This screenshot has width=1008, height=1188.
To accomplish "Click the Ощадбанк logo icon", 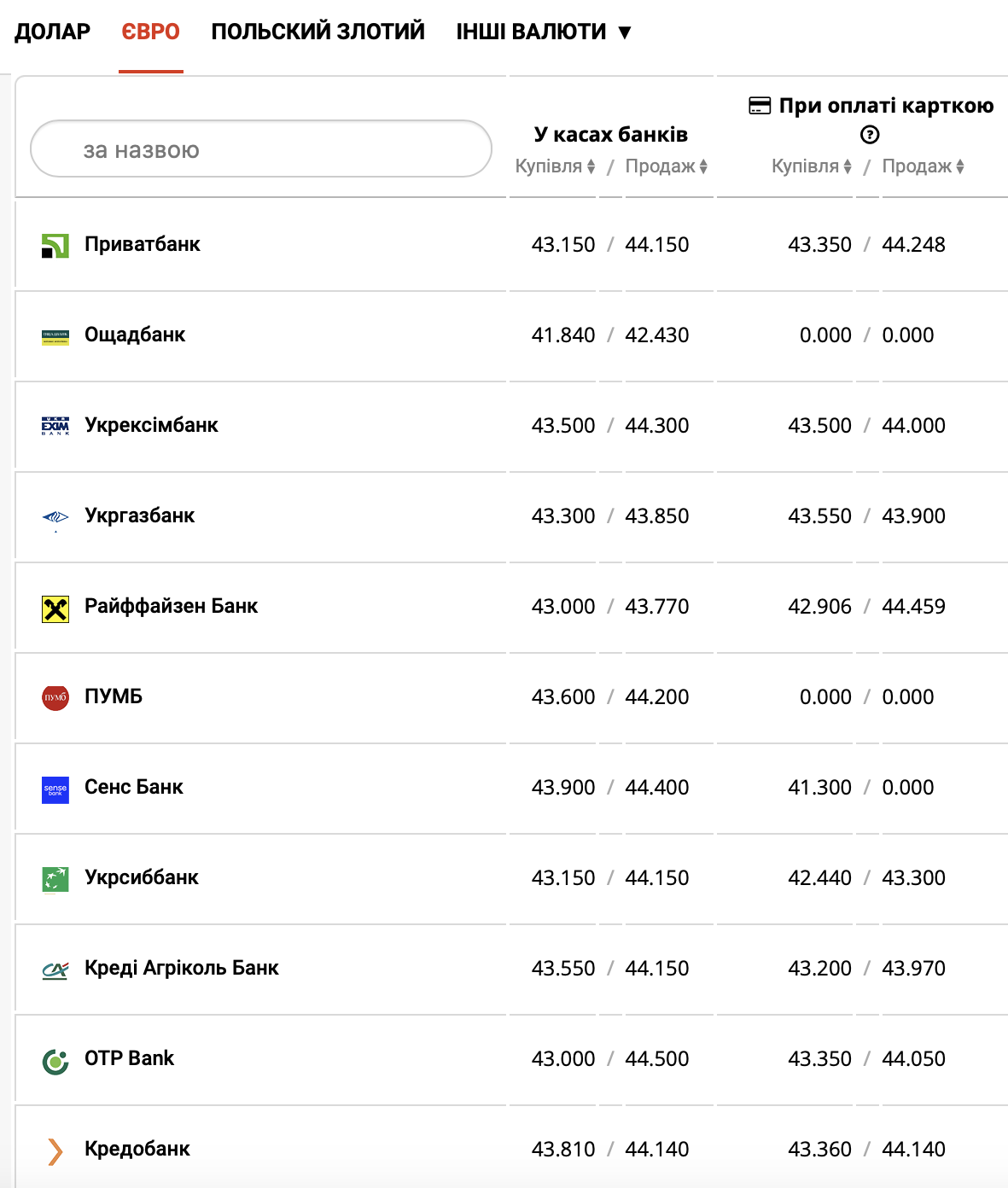I will pos(55,337).
